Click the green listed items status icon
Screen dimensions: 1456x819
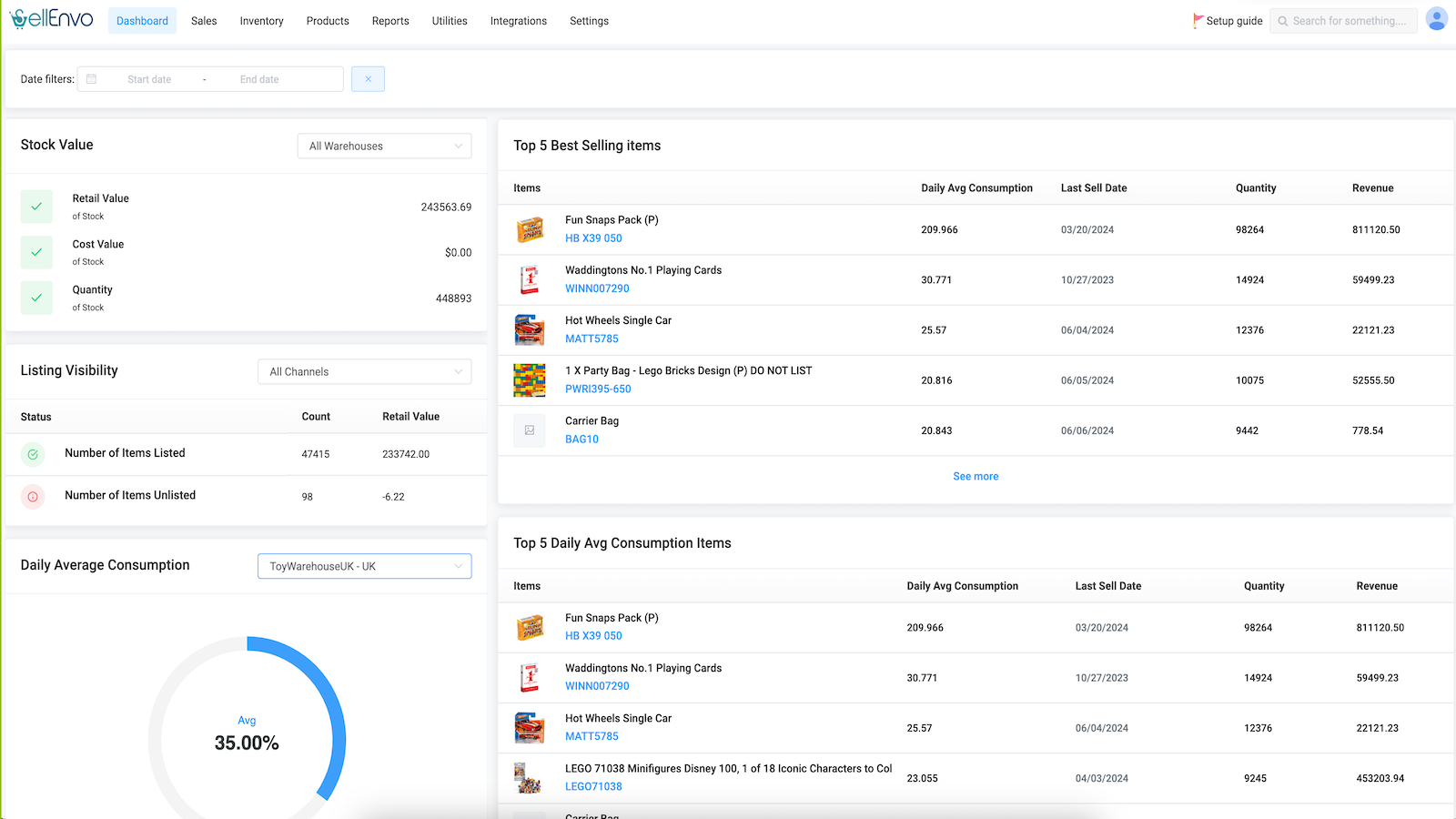tap(33, 454)
